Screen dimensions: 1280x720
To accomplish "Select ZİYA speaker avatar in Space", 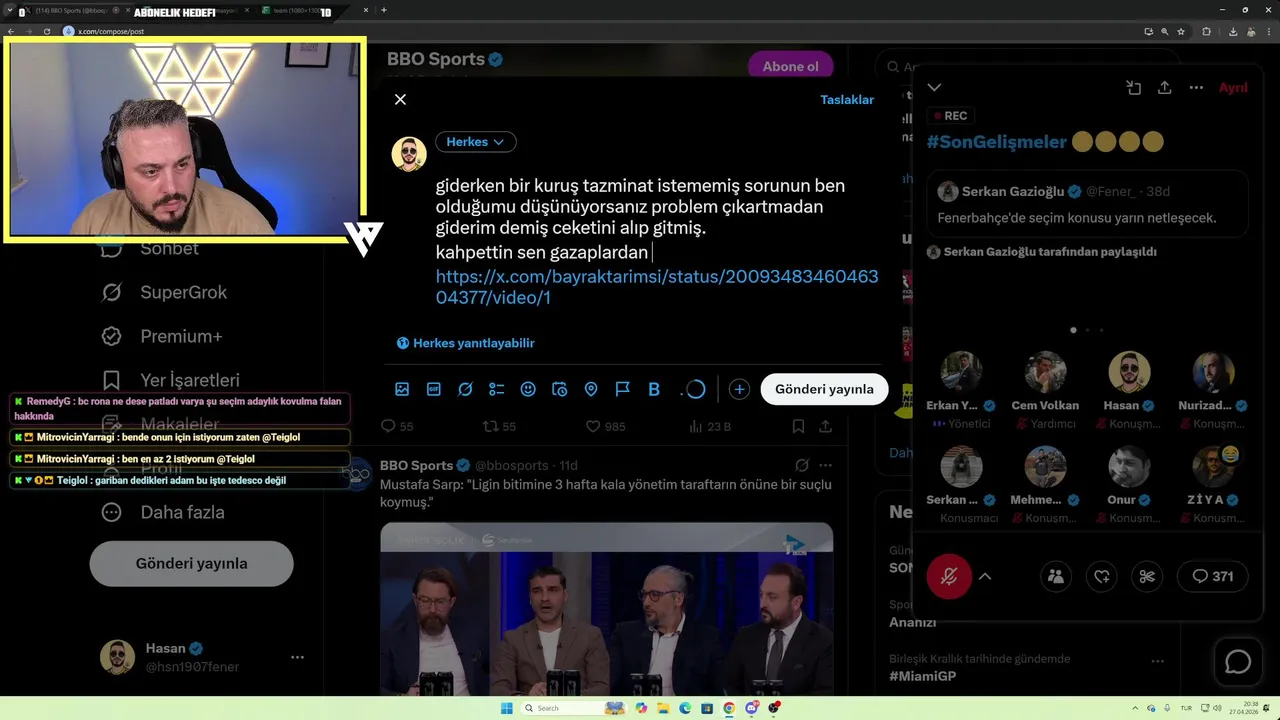I will pyautogui.click(x=1213, y=466).
